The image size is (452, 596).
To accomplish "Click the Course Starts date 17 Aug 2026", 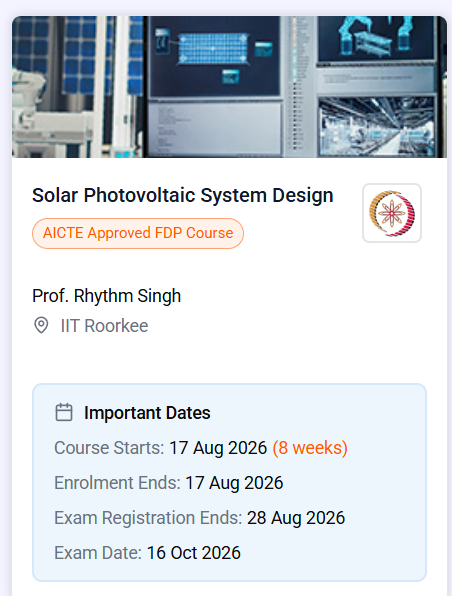I will (x=218, y=448).
